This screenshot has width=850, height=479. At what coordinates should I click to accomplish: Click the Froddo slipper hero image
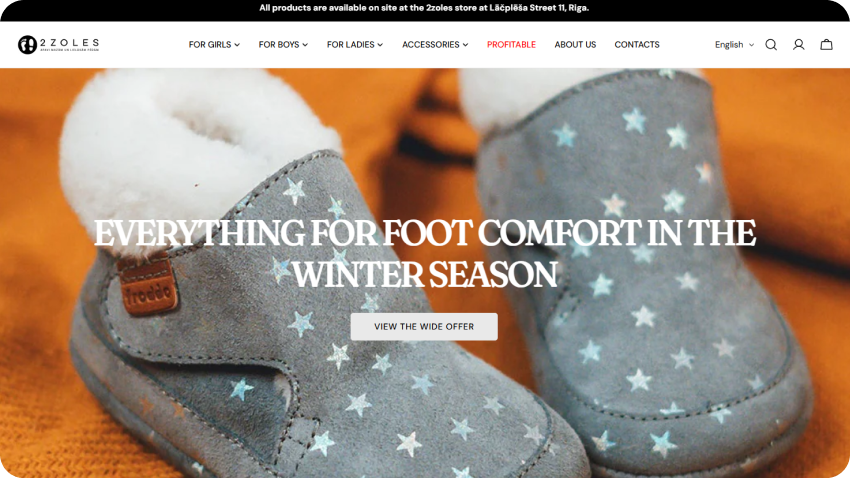[x=425, y=273]
